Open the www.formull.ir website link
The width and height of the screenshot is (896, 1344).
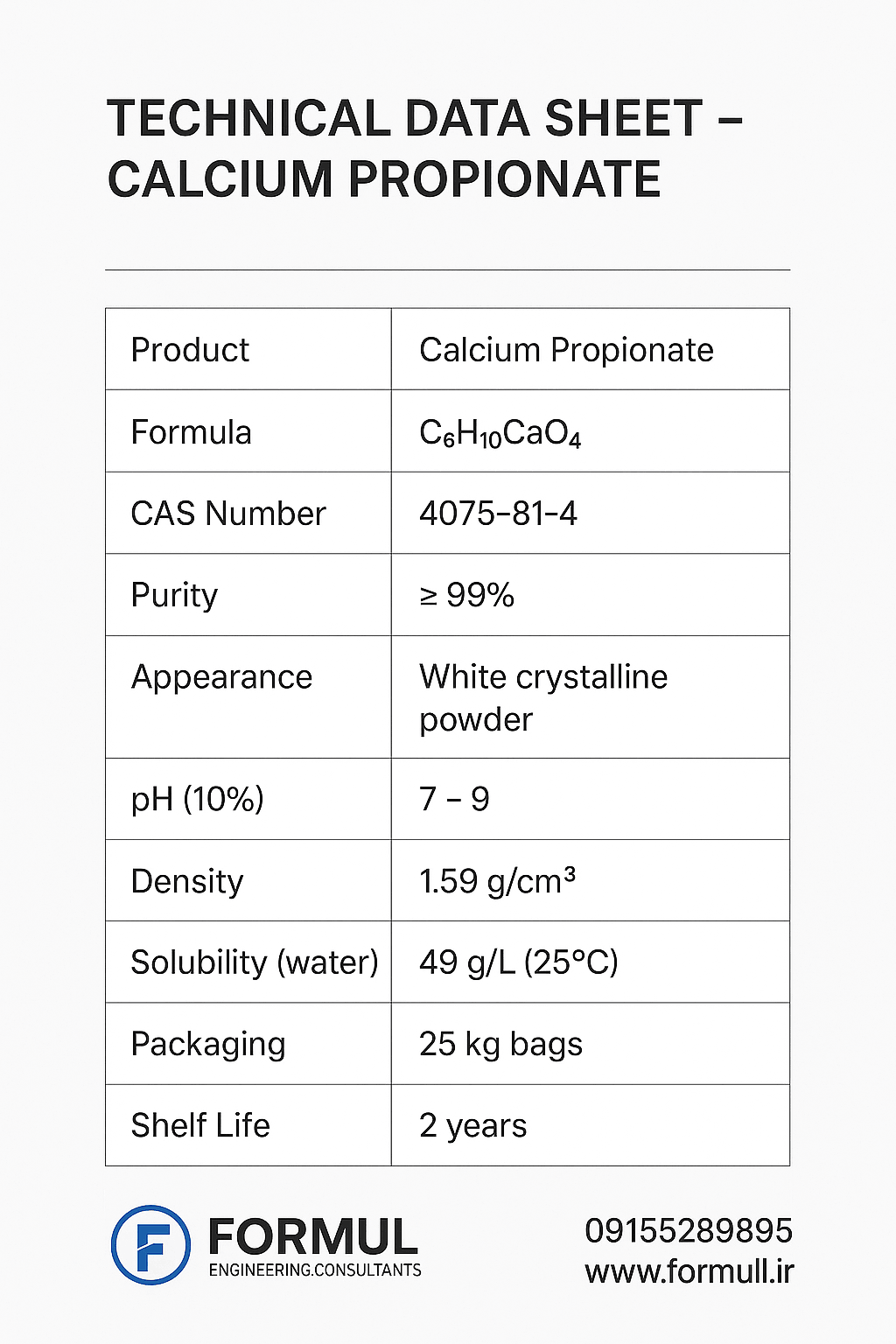689,1271
